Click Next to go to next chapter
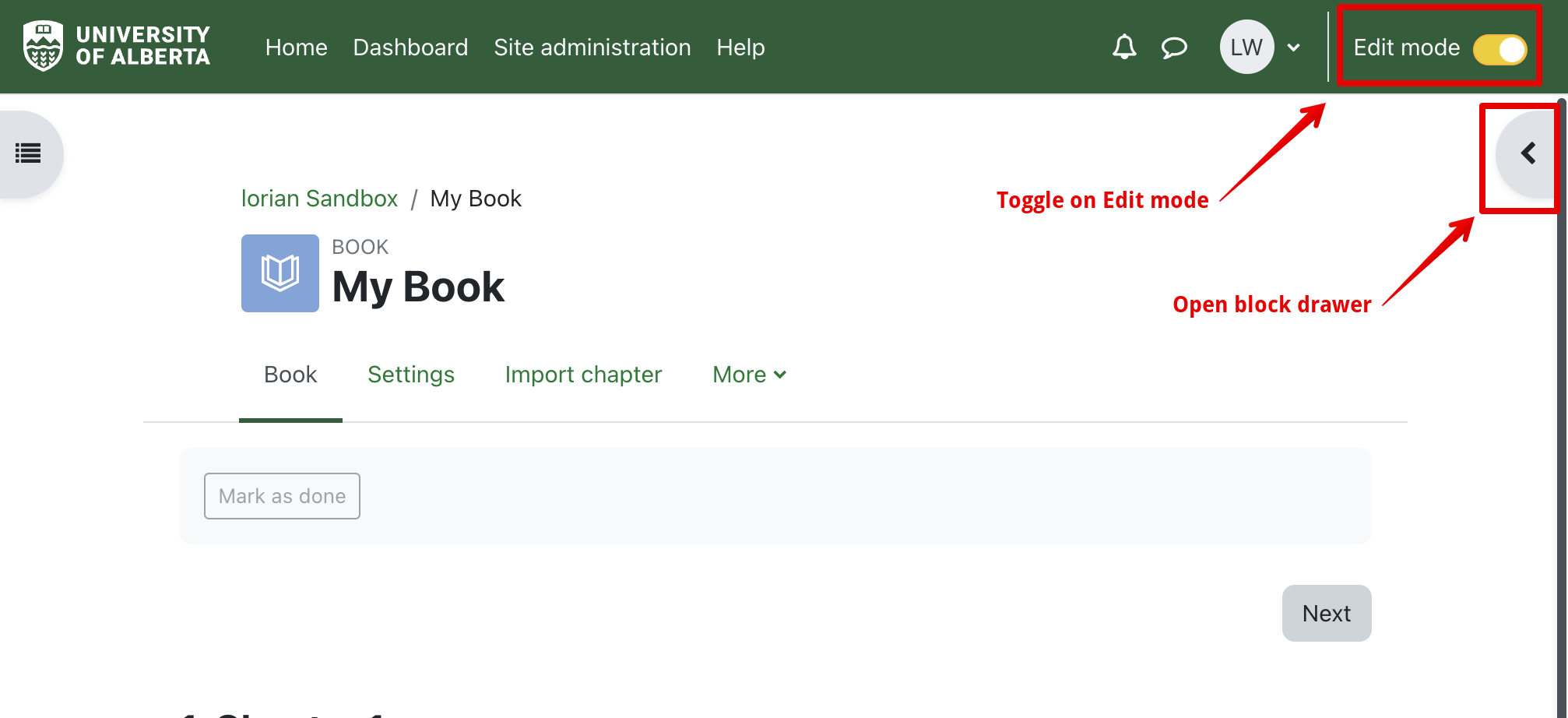 click(x=1326, y=614)
